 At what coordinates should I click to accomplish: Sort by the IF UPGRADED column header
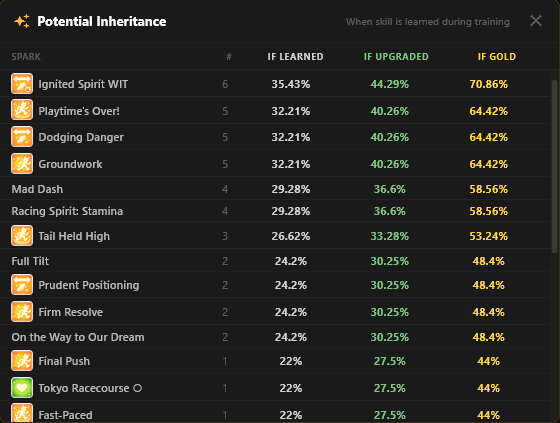point(396,56)
